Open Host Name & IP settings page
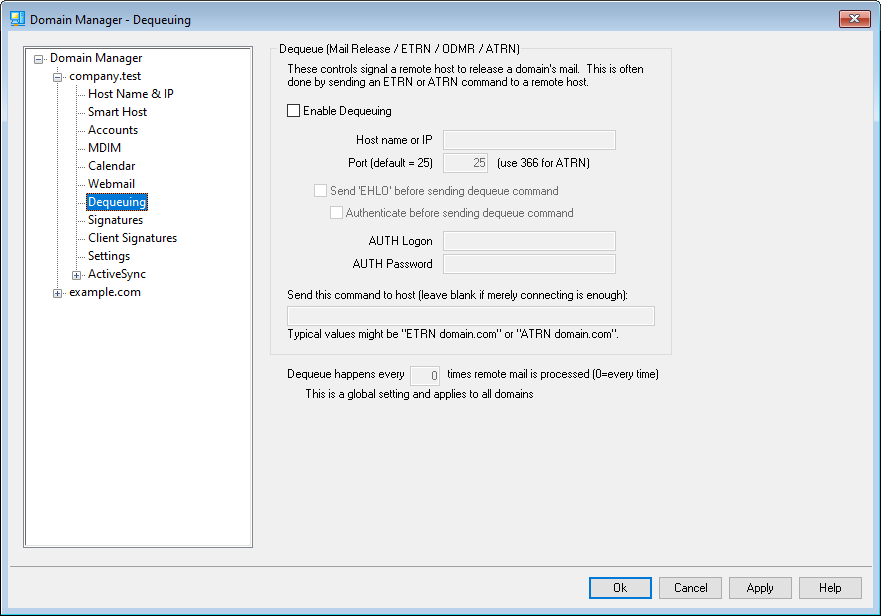This screenshot has height=616, width=881. (130, 94)
